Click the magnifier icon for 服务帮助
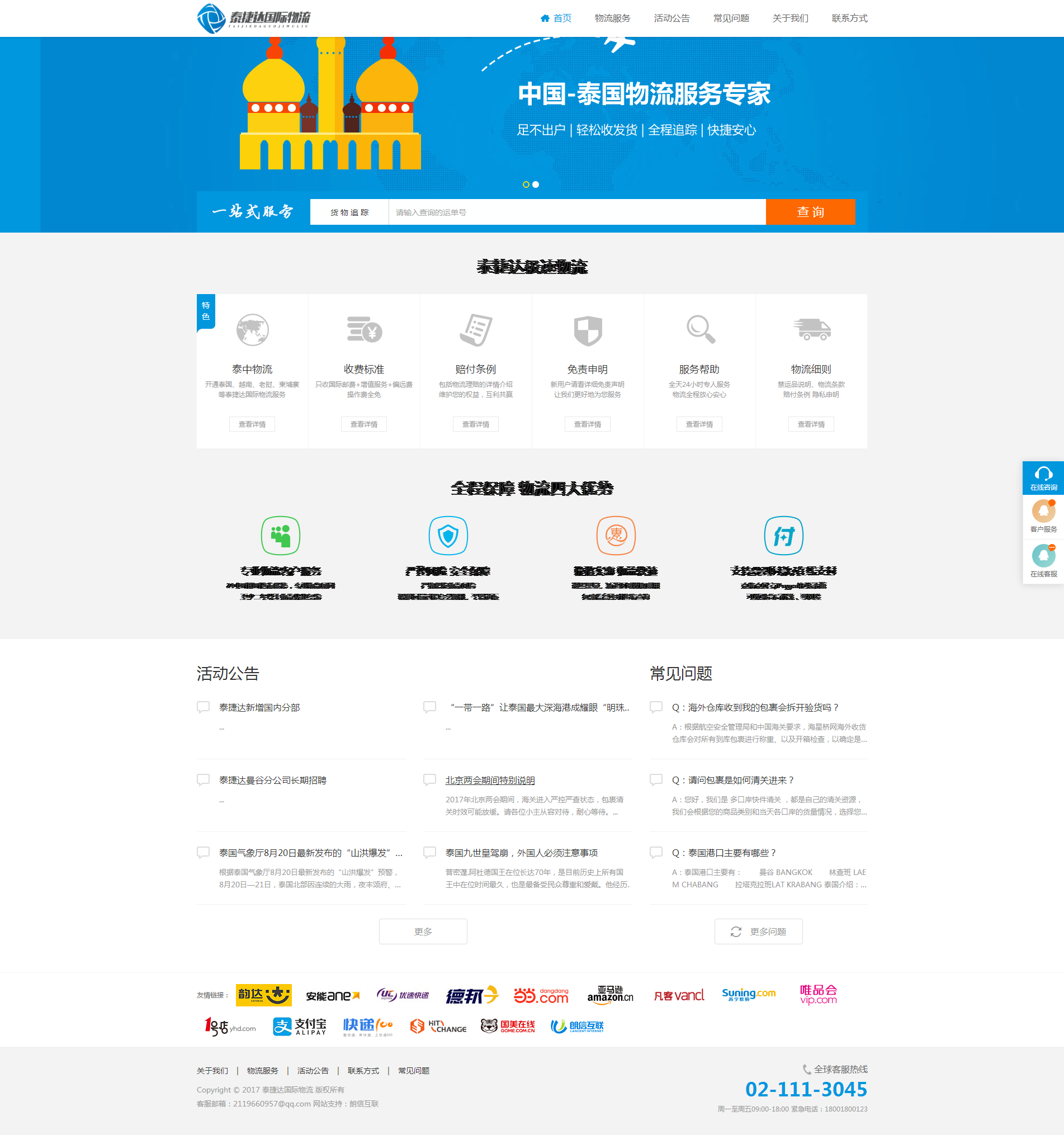The image size is (1064, 1135). (x=700, y=329)
